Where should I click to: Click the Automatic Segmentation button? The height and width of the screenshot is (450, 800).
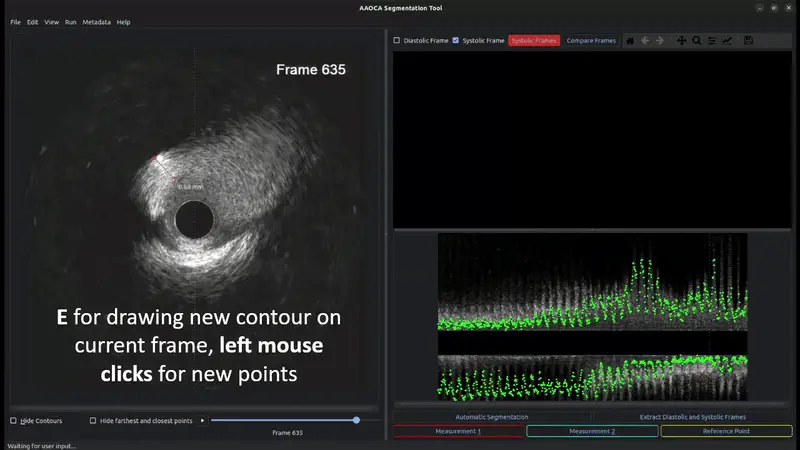pos(491,417)
